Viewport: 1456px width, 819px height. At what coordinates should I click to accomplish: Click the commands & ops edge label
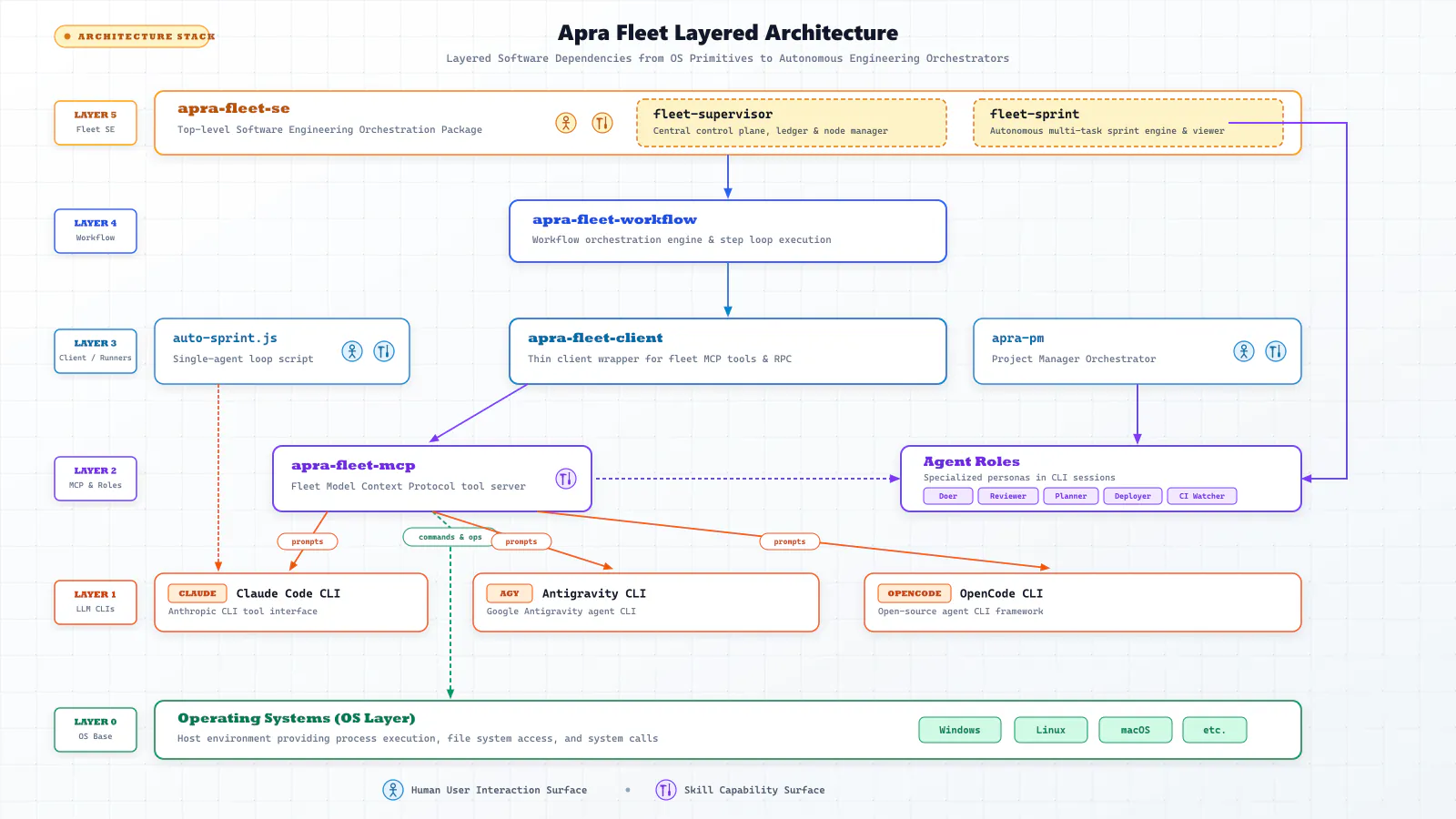point(450,537)
